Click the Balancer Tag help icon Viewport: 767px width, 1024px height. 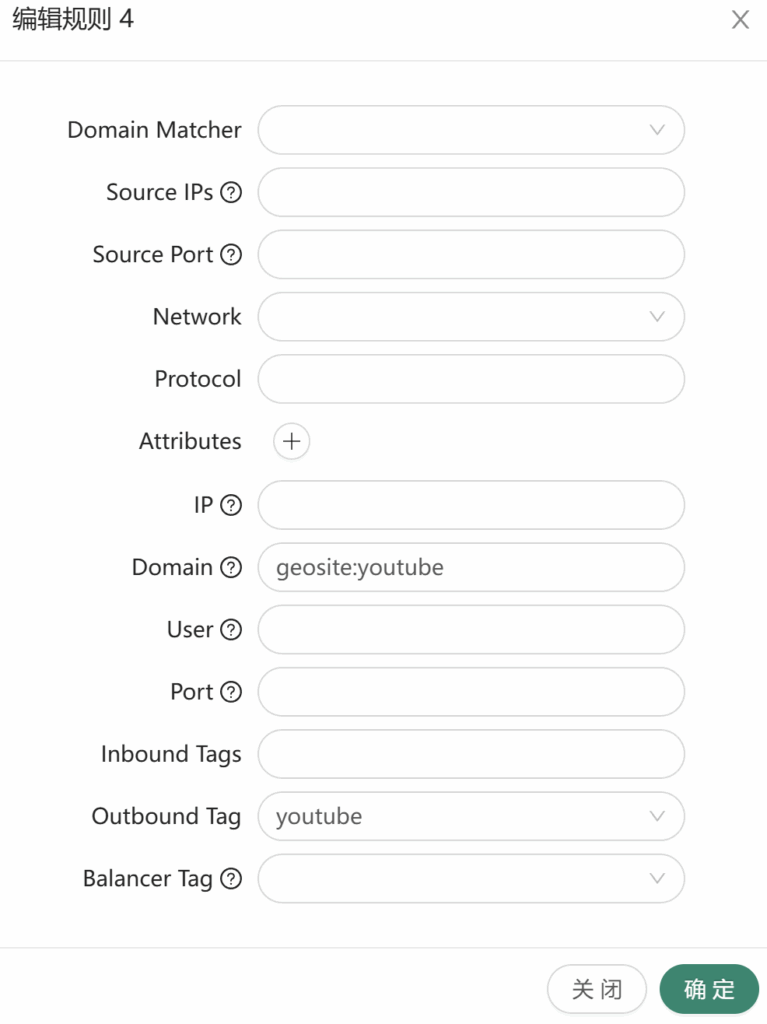click(231, 878)
